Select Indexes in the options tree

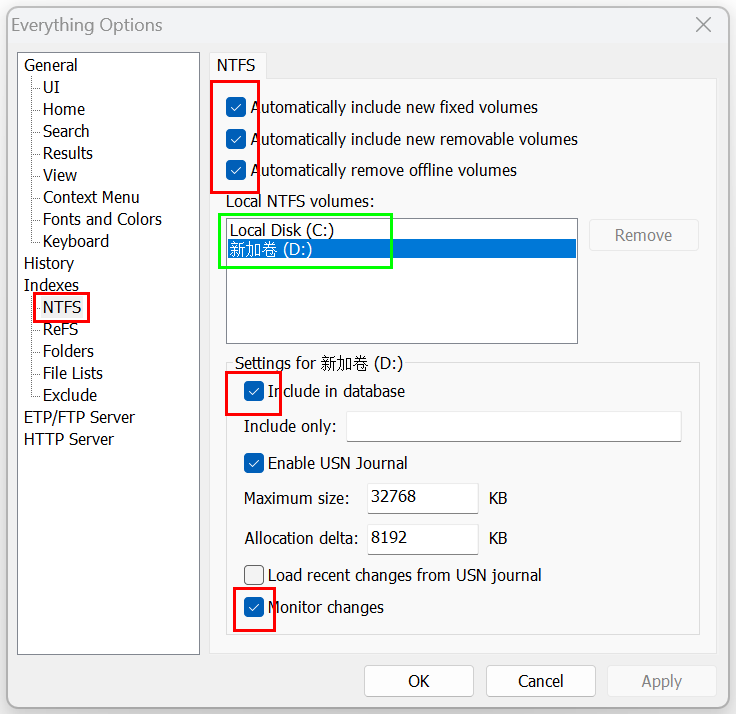pos(51,285)
